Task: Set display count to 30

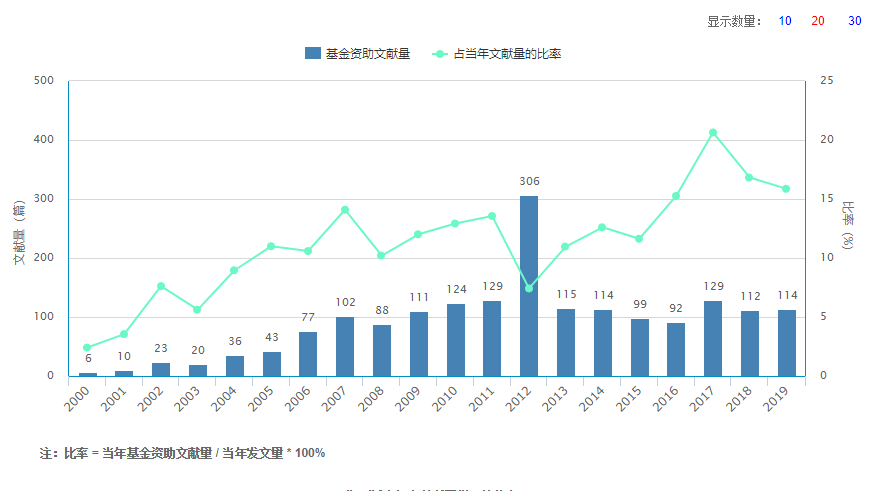Action: 855,21
